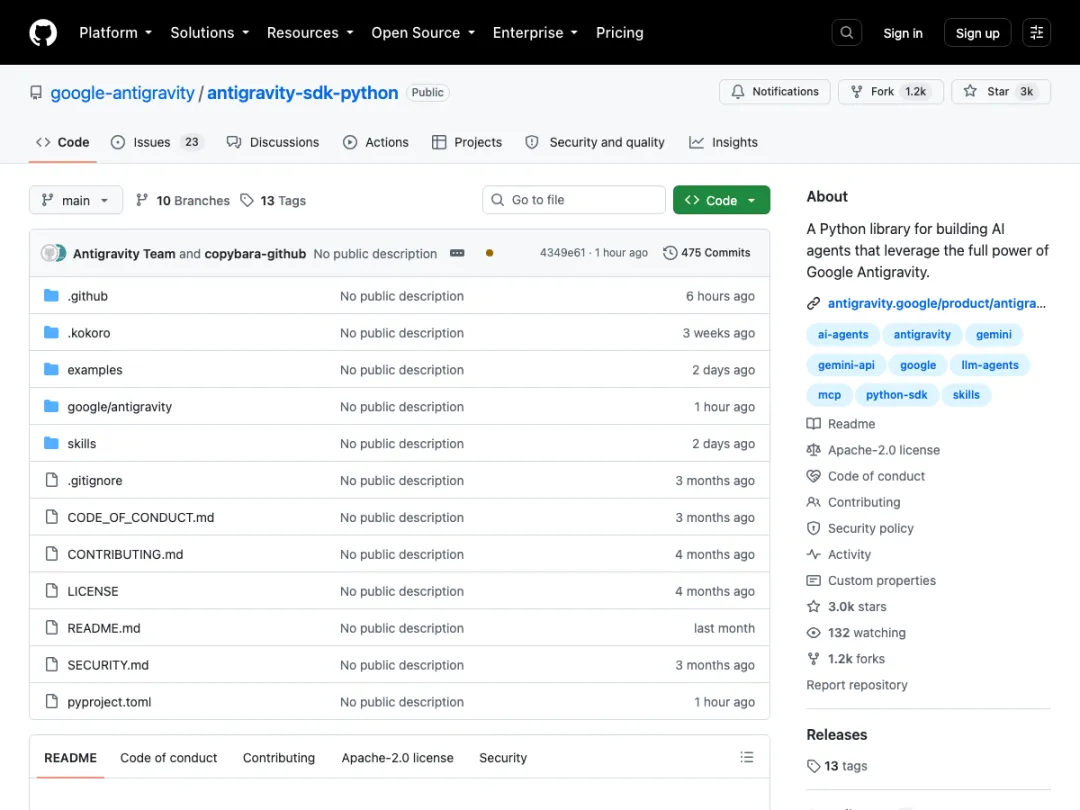Click the Sign up button
The image size is (1080, 810).
coord(977,33)
